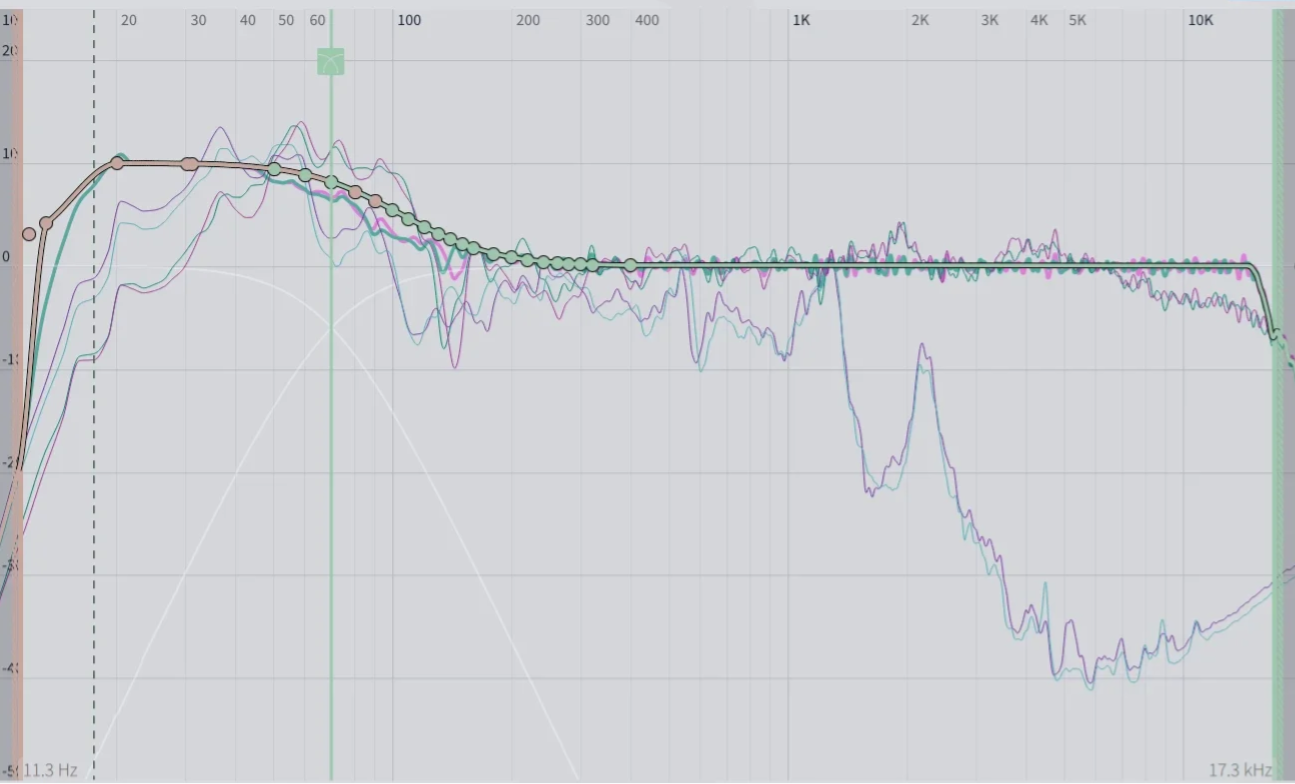The image size is (1295, 784).
Task: Click the 2K frequency axis label
Action: tap(920, 20)
